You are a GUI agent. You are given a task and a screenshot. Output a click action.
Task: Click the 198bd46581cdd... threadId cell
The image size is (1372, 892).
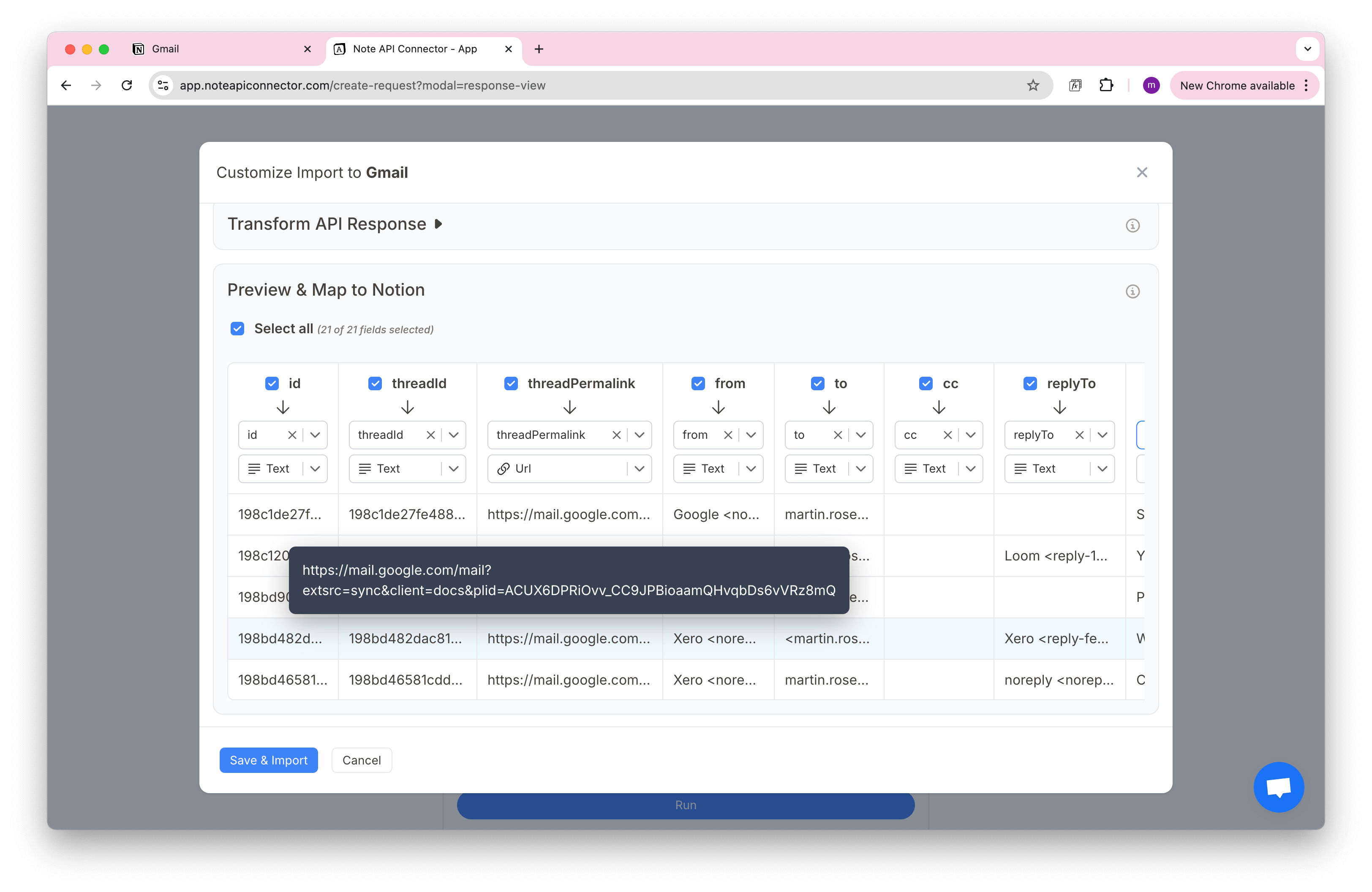click(x=407, y=680)
